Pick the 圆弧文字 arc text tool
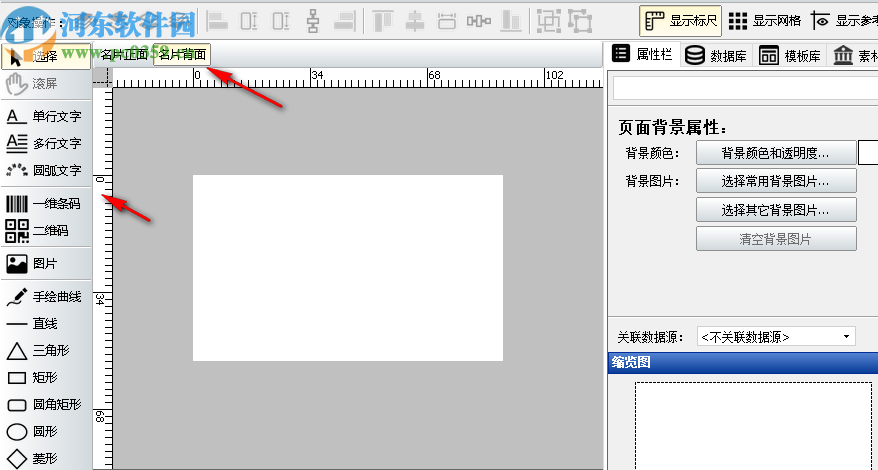This screenshot has height=470, width=878. point(46,170)
